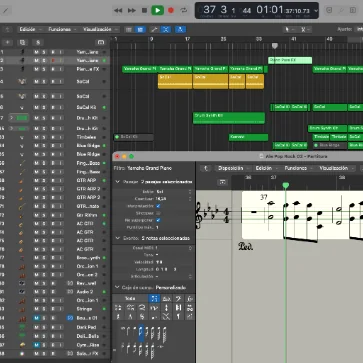Image resolution: width=363 pixels, height=363 pixels.
Task: Select the Dell...Bells track name
Action: click(88, 336)
